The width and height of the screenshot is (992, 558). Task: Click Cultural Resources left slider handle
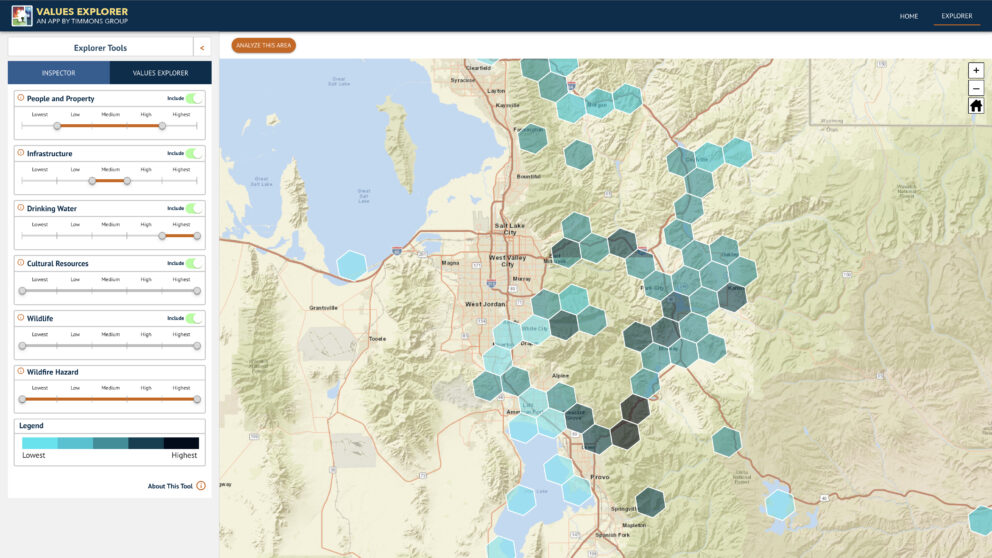(22, 291)
